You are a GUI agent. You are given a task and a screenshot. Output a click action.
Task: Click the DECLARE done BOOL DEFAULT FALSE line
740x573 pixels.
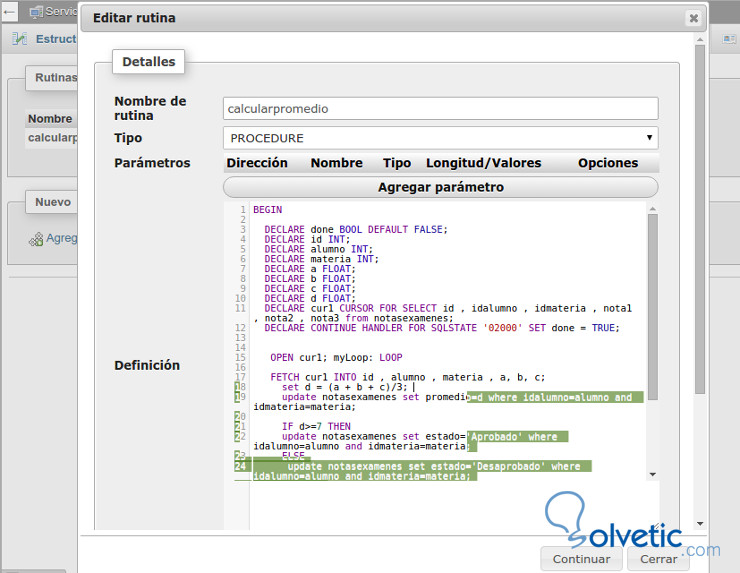356,229
